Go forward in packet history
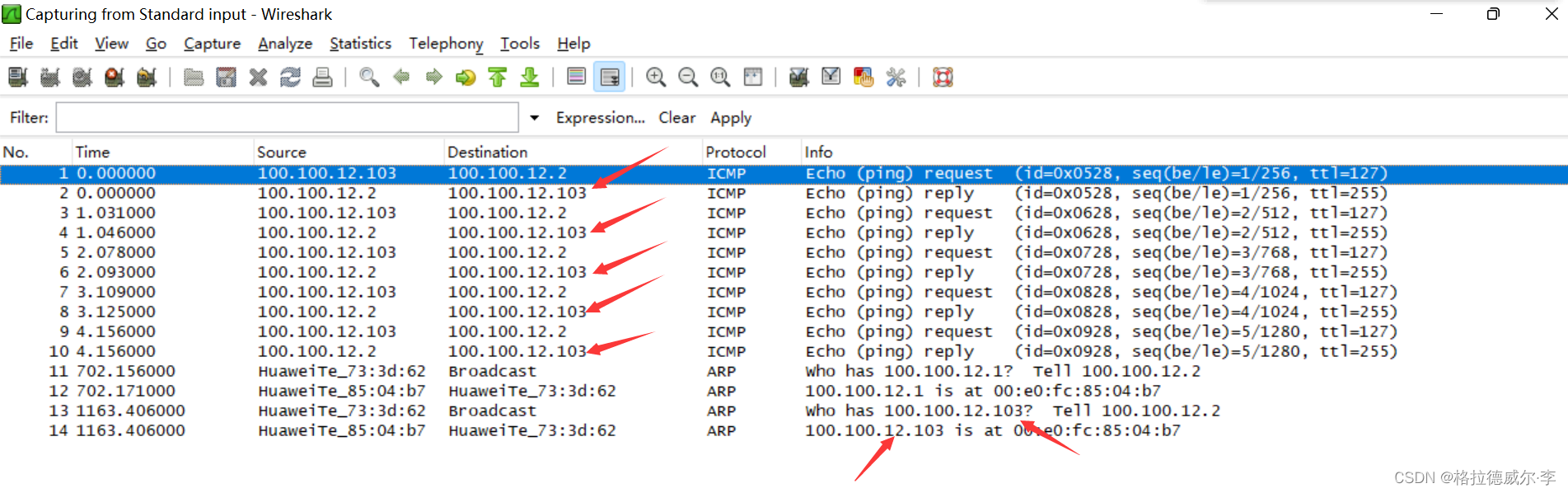The height and width of the screenshot is (493, 1568). 433,77
